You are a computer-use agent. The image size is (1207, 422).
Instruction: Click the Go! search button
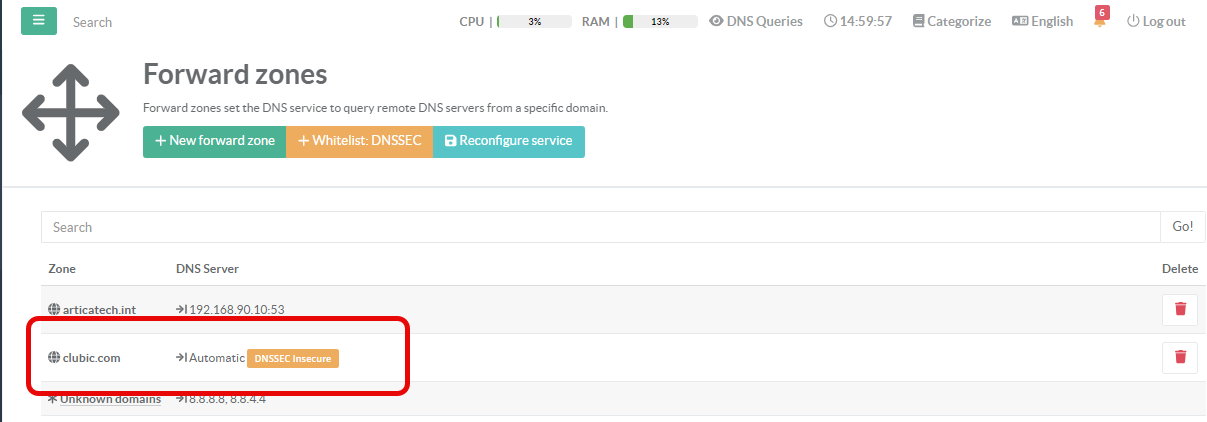click(1182, 227)
